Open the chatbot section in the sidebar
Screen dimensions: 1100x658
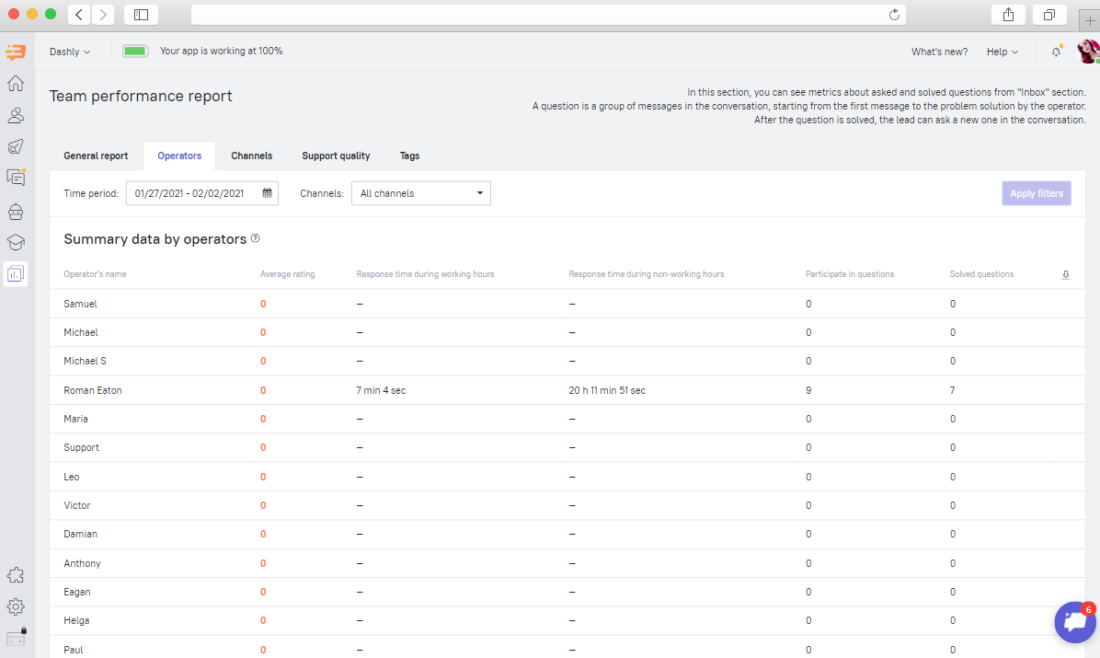(15, 211)
